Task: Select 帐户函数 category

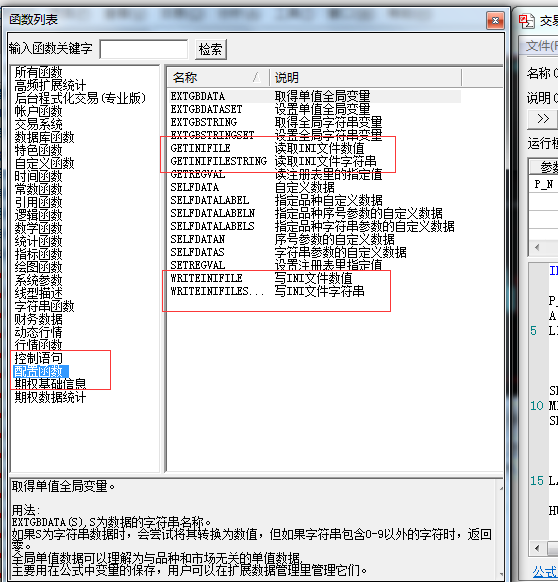Action: [x=38, y=111]
